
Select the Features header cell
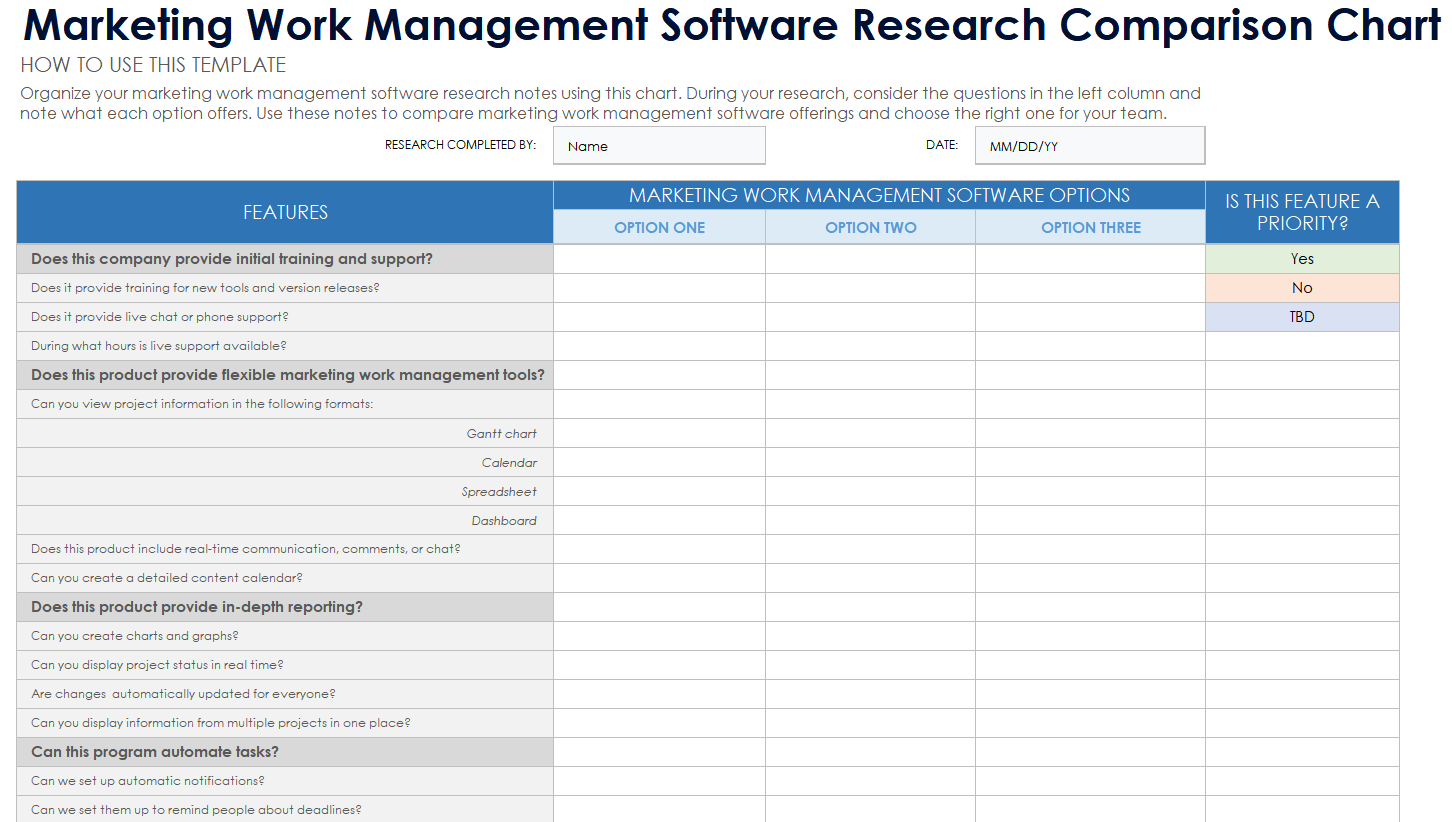285,212
